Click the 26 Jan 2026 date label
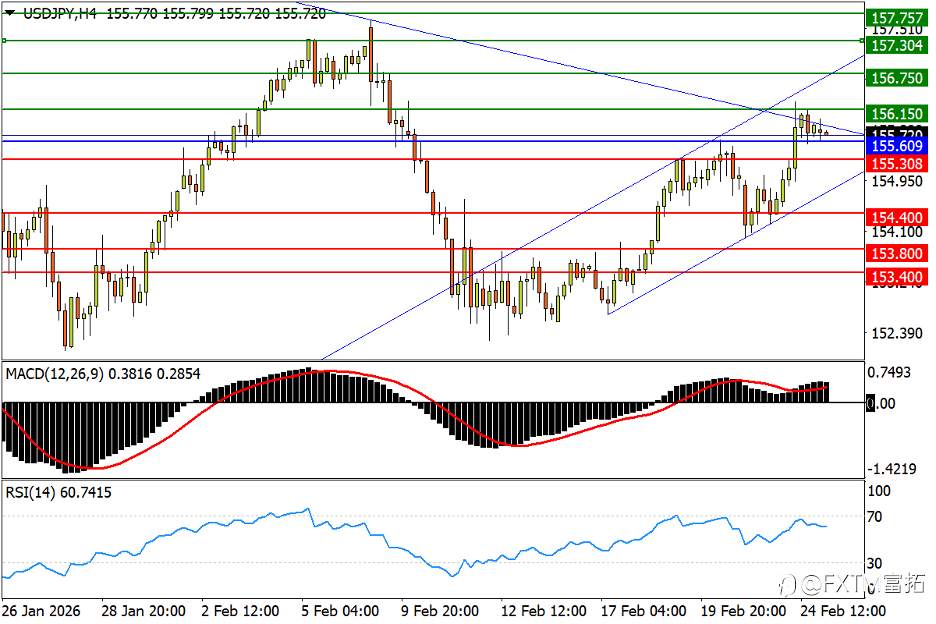The width and height of the screenshot is (936, 624). tap(41, 611)
